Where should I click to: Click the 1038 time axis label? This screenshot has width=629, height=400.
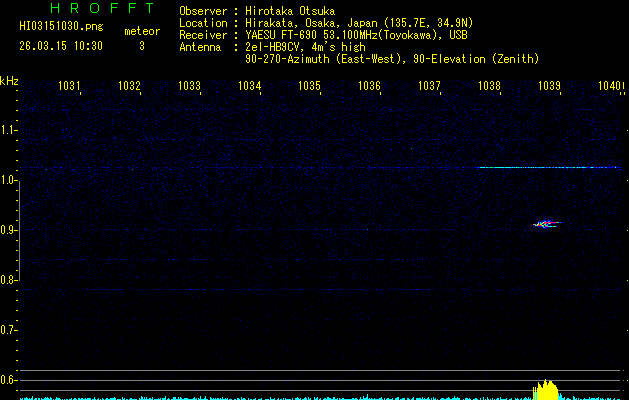pos(489,85)
